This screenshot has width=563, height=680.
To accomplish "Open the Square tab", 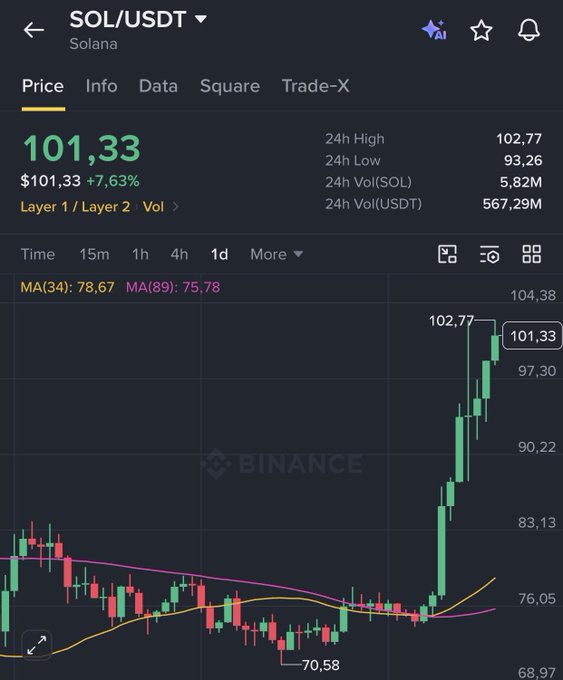I will click(230, 86).
